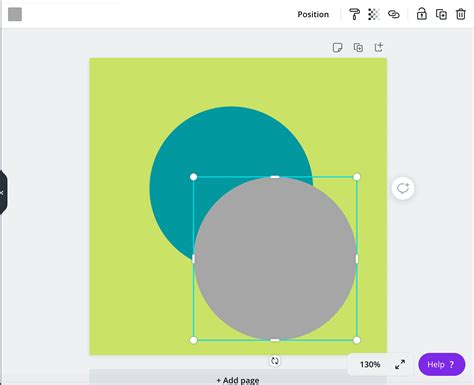Open the 130% zoom level control

coord(370,364)
